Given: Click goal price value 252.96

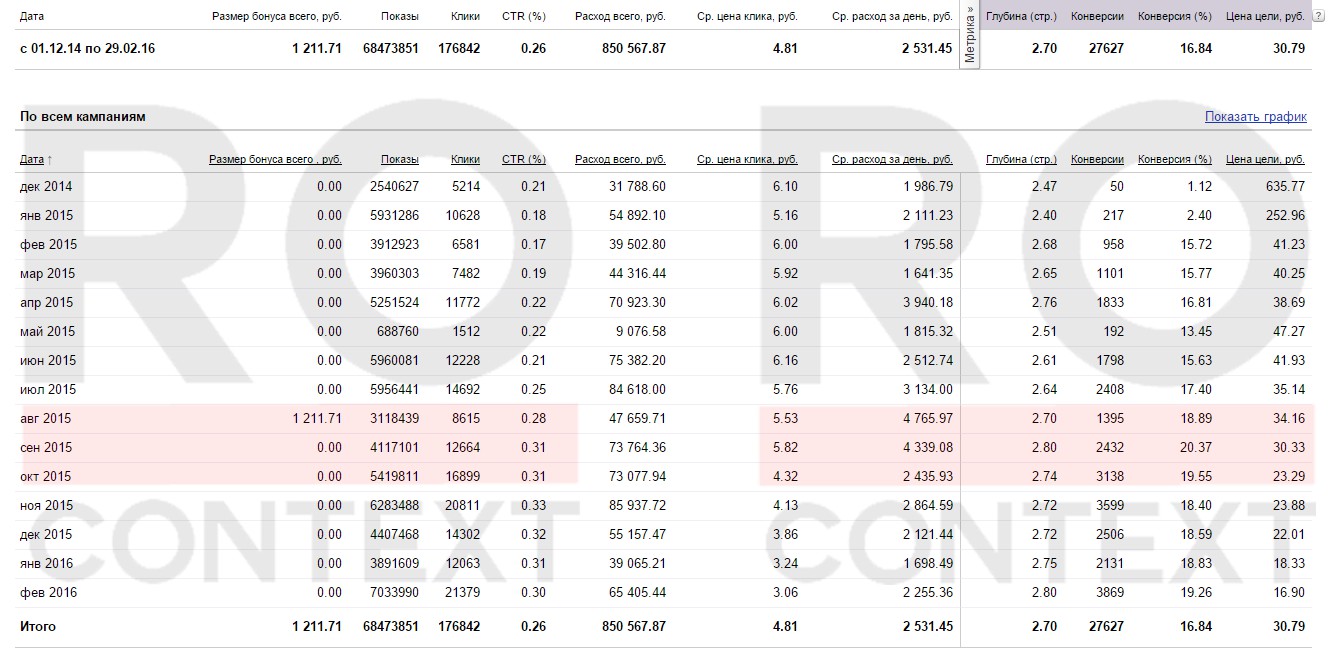Looking at the screenshot, I should point(1285,215).
